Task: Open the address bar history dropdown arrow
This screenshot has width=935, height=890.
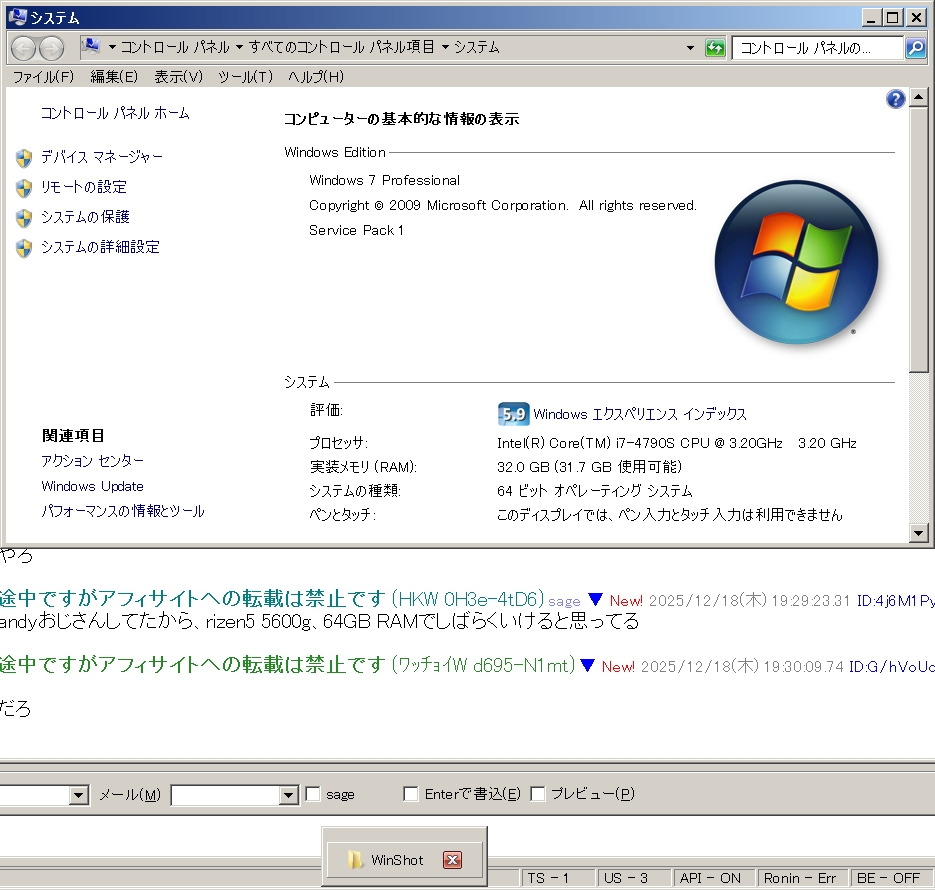Action: [690, 48]
